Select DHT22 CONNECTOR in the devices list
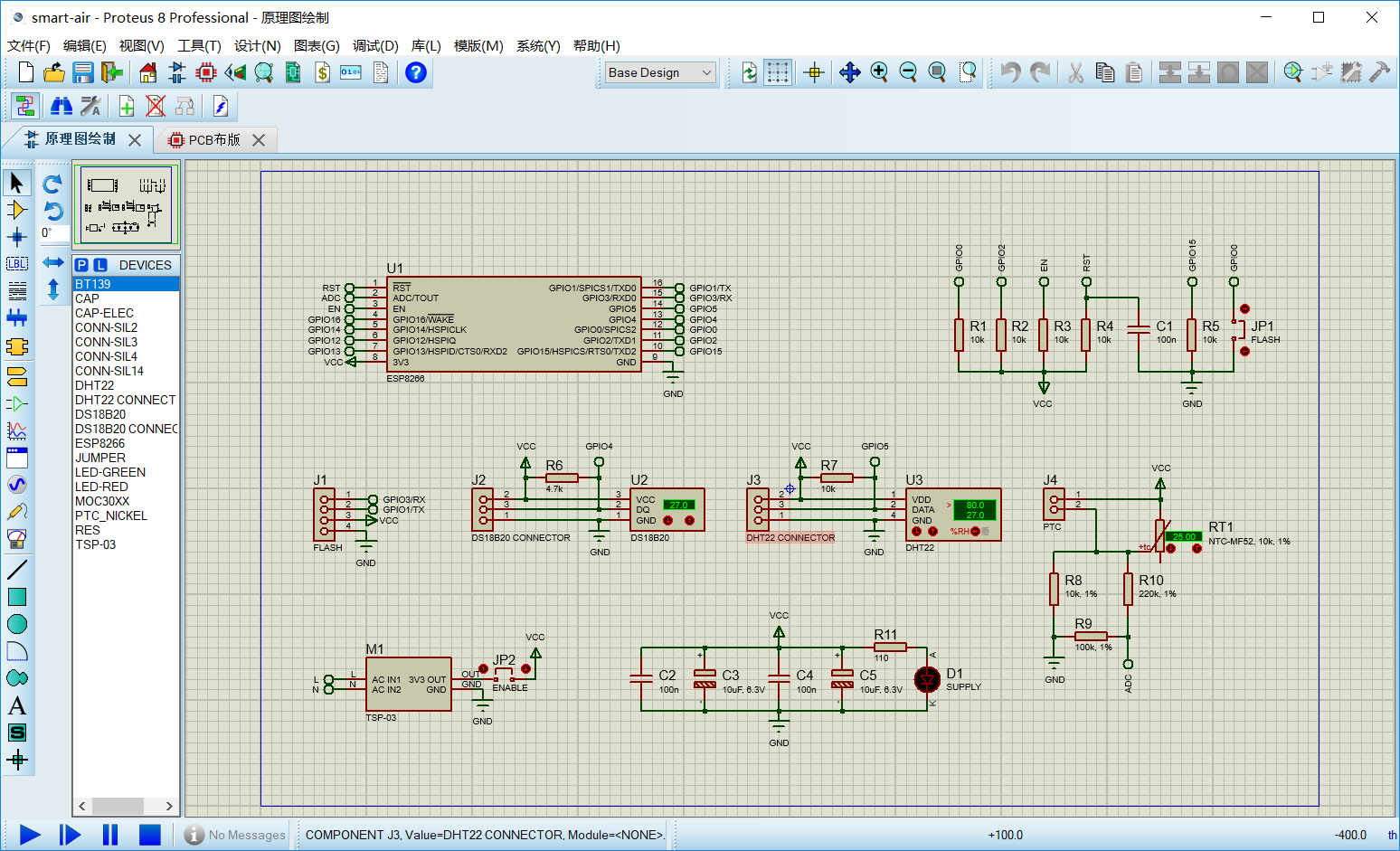The height and width of the screenshot is (851, 1400). (126, 400)
